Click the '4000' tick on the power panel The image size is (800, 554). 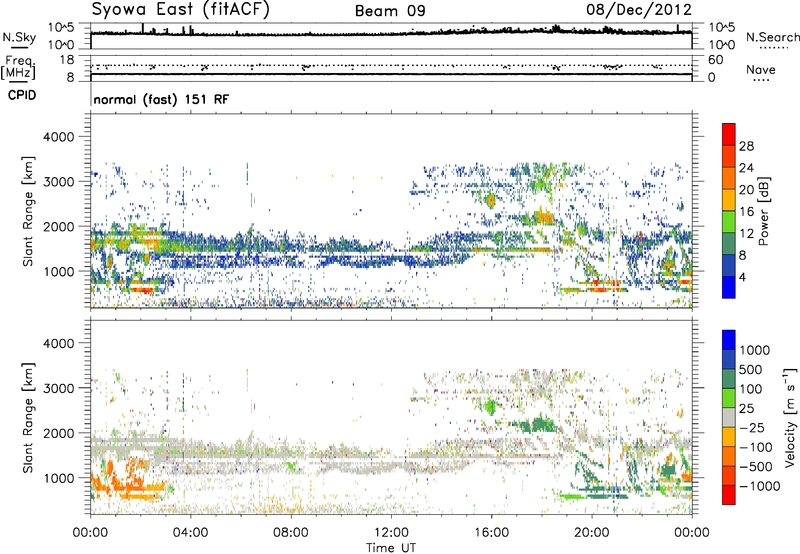click(x=58, y=137)
